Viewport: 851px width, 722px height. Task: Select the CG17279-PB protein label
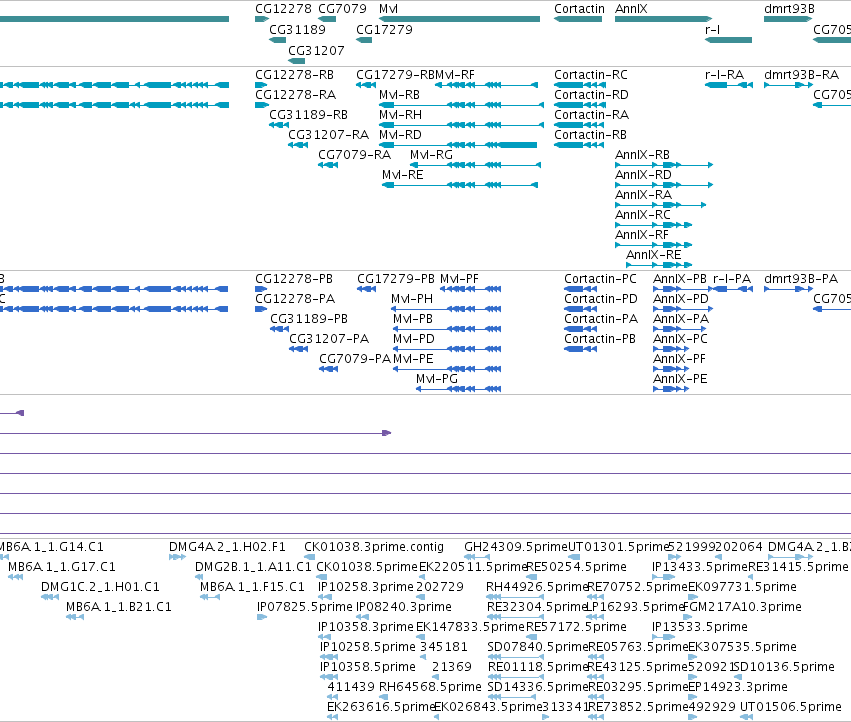coord(396,278)
